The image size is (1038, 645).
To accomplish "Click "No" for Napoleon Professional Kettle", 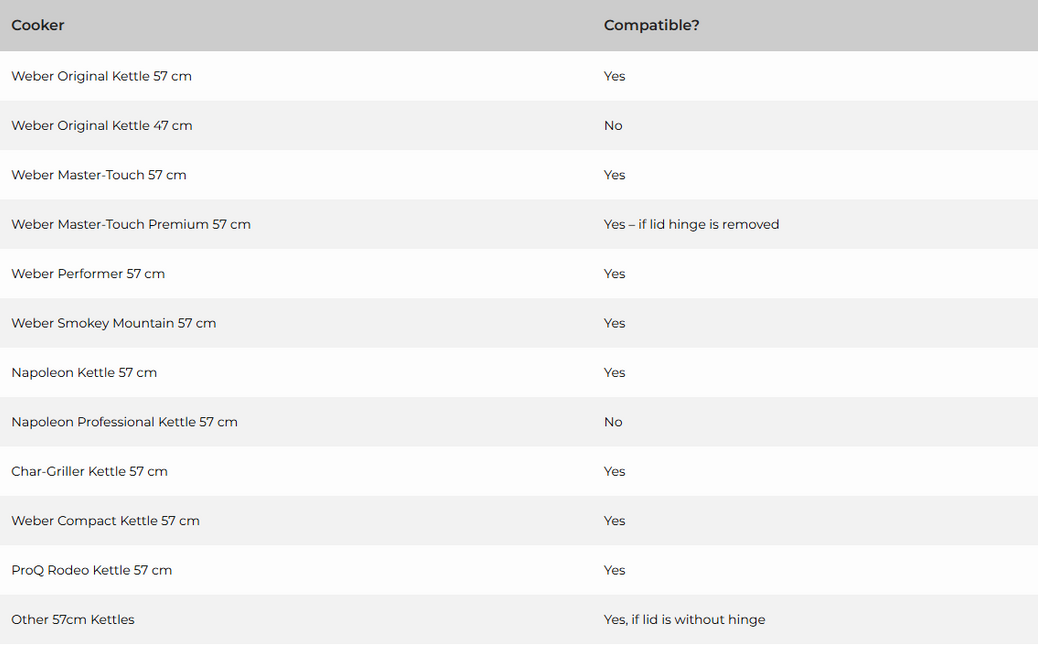I will (613, 422).
